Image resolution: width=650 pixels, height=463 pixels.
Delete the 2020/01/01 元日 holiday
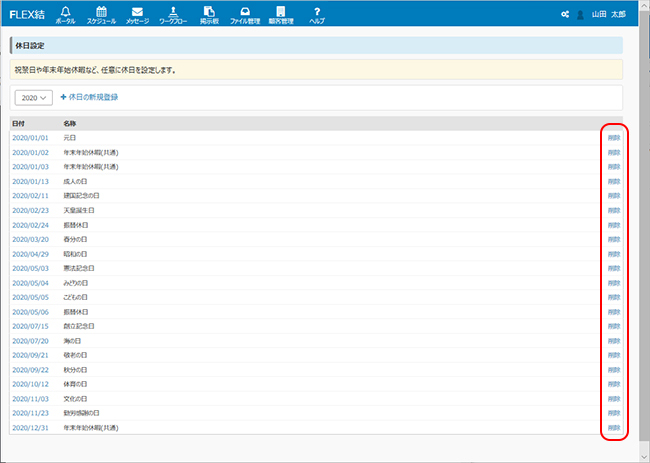[x=614, y=138]
